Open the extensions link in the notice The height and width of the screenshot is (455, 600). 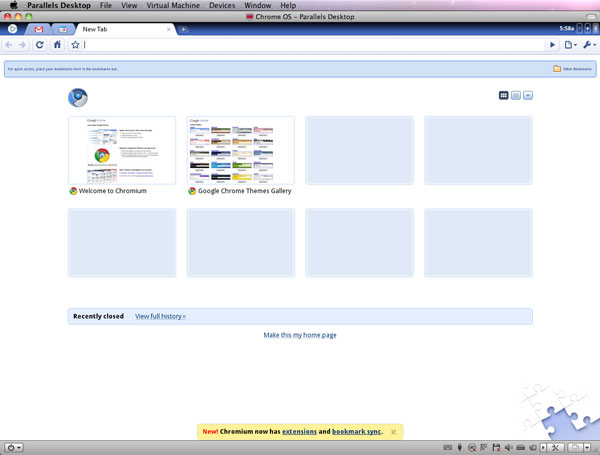pyautogui.click(x=299, y=431)
